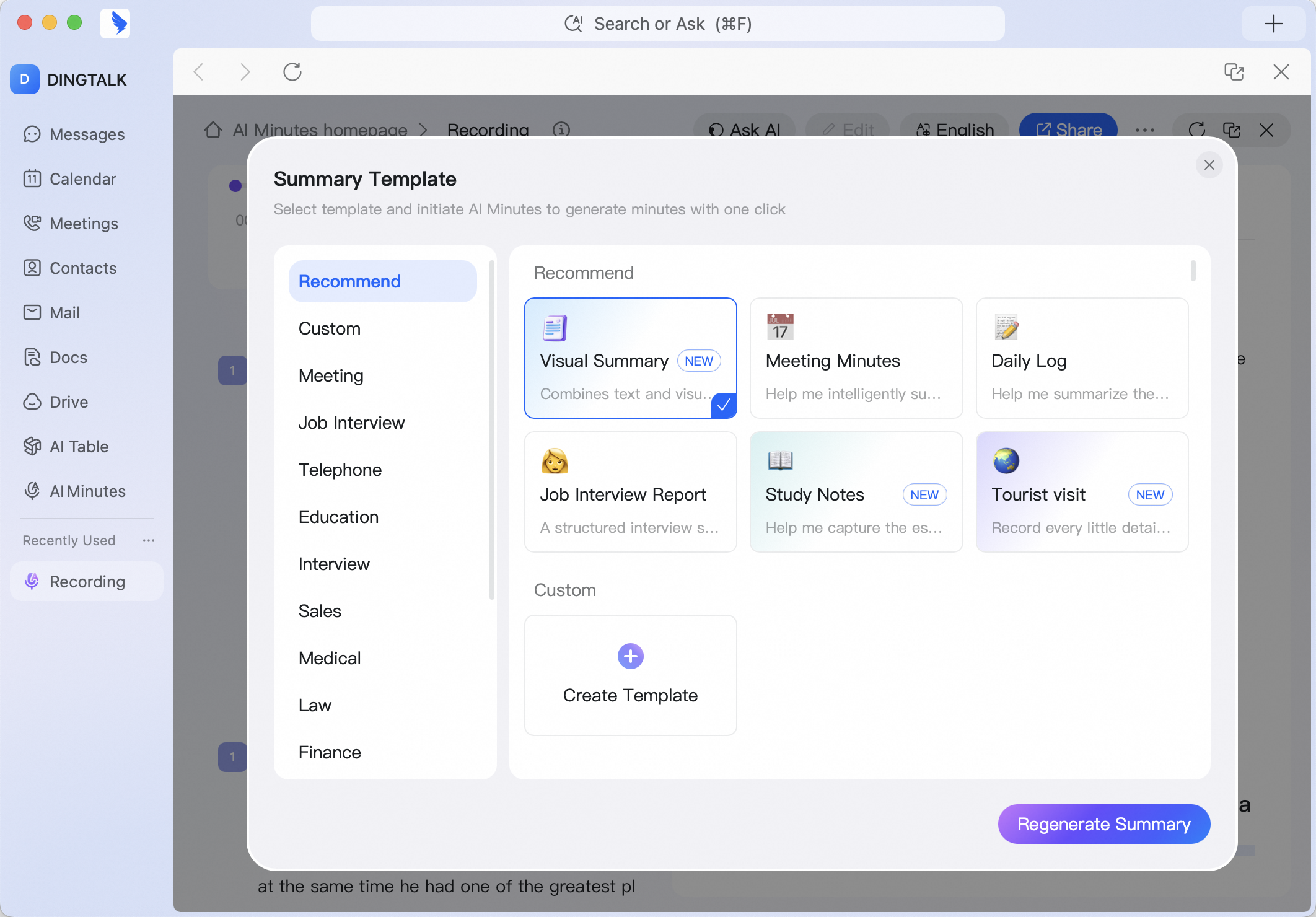Open the Calendar section

pos(87,179)
